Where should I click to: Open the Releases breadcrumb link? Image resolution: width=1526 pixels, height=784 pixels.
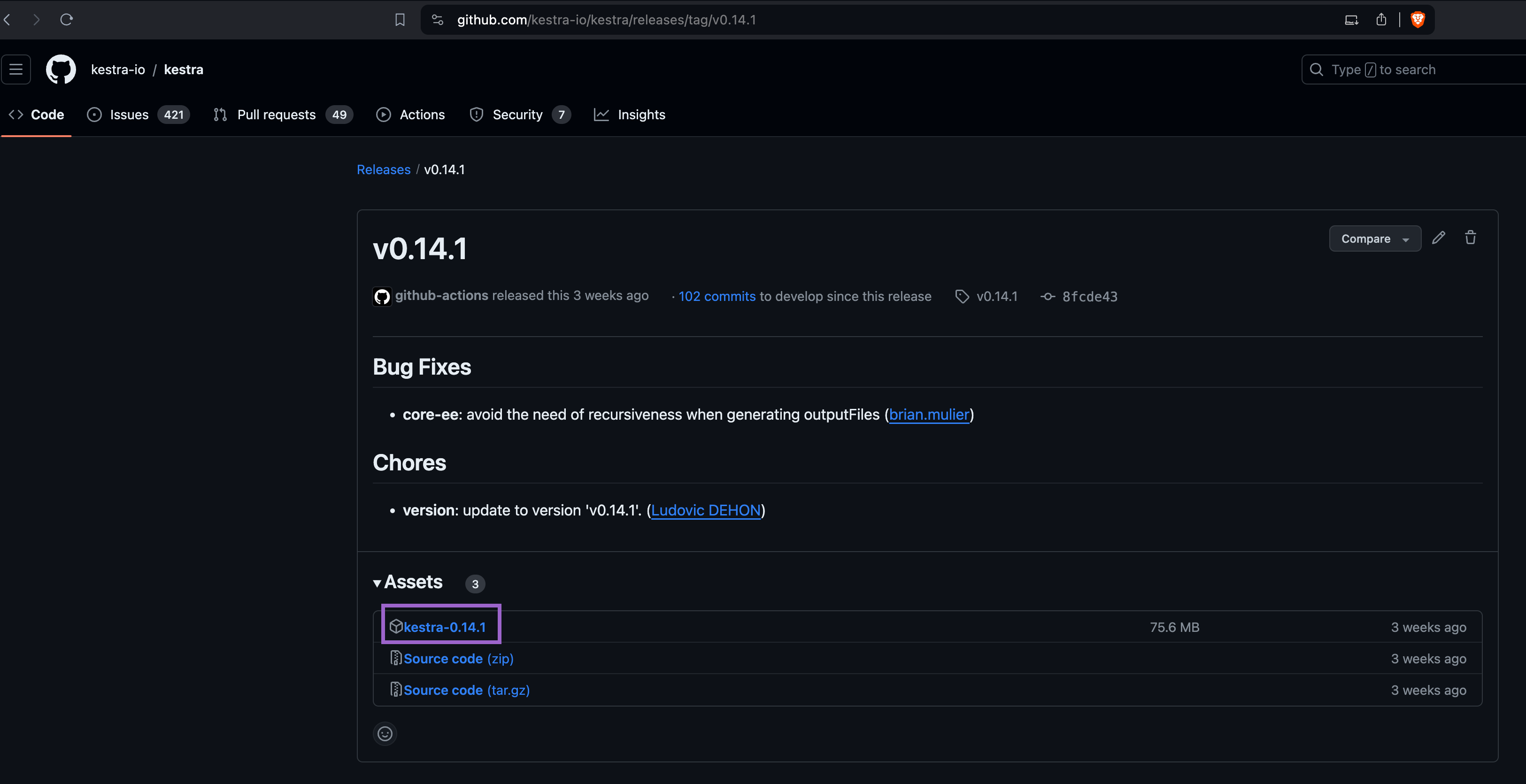[x=383, y=169]
